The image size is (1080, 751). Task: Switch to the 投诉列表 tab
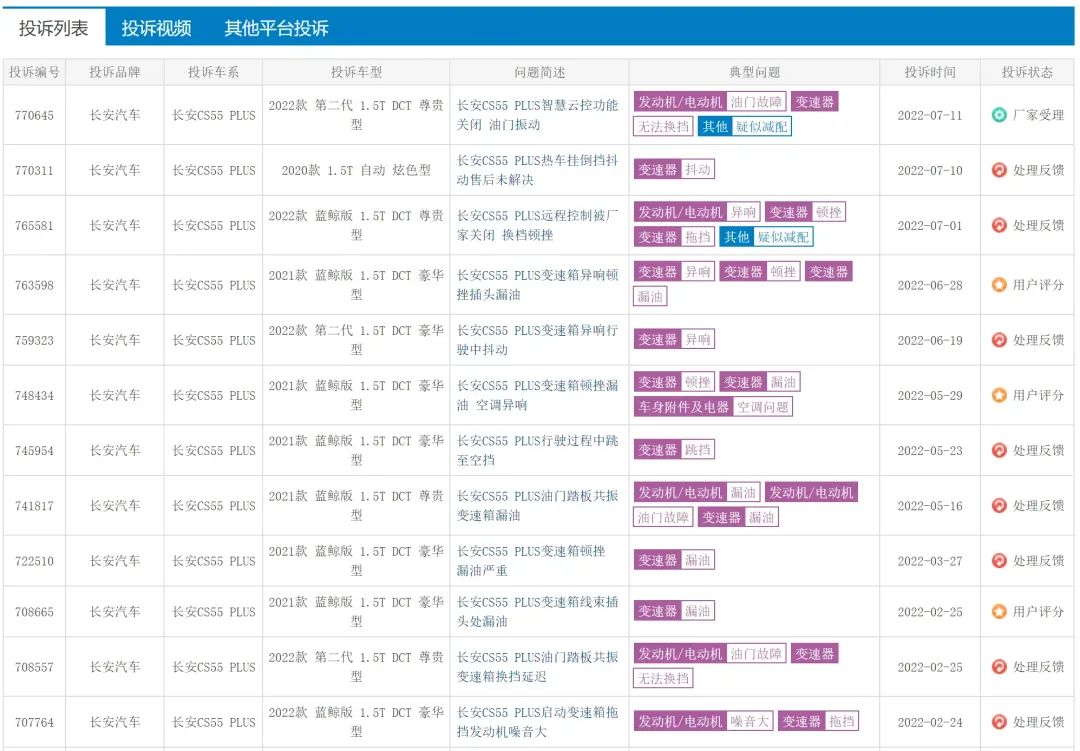[x=53, y=28]
